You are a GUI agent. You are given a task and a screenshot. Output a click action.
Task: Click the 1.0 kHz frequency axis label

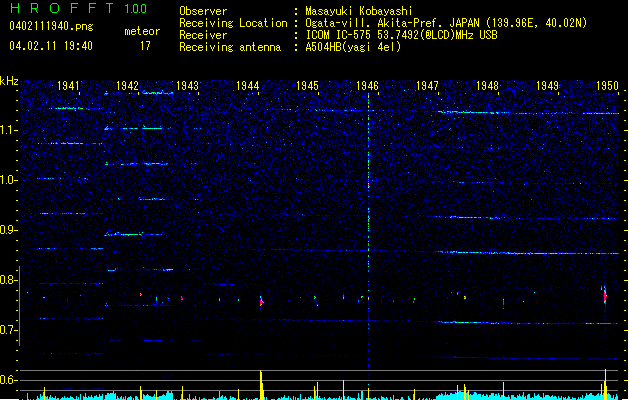pyautogui.click(x=9, y=180)
